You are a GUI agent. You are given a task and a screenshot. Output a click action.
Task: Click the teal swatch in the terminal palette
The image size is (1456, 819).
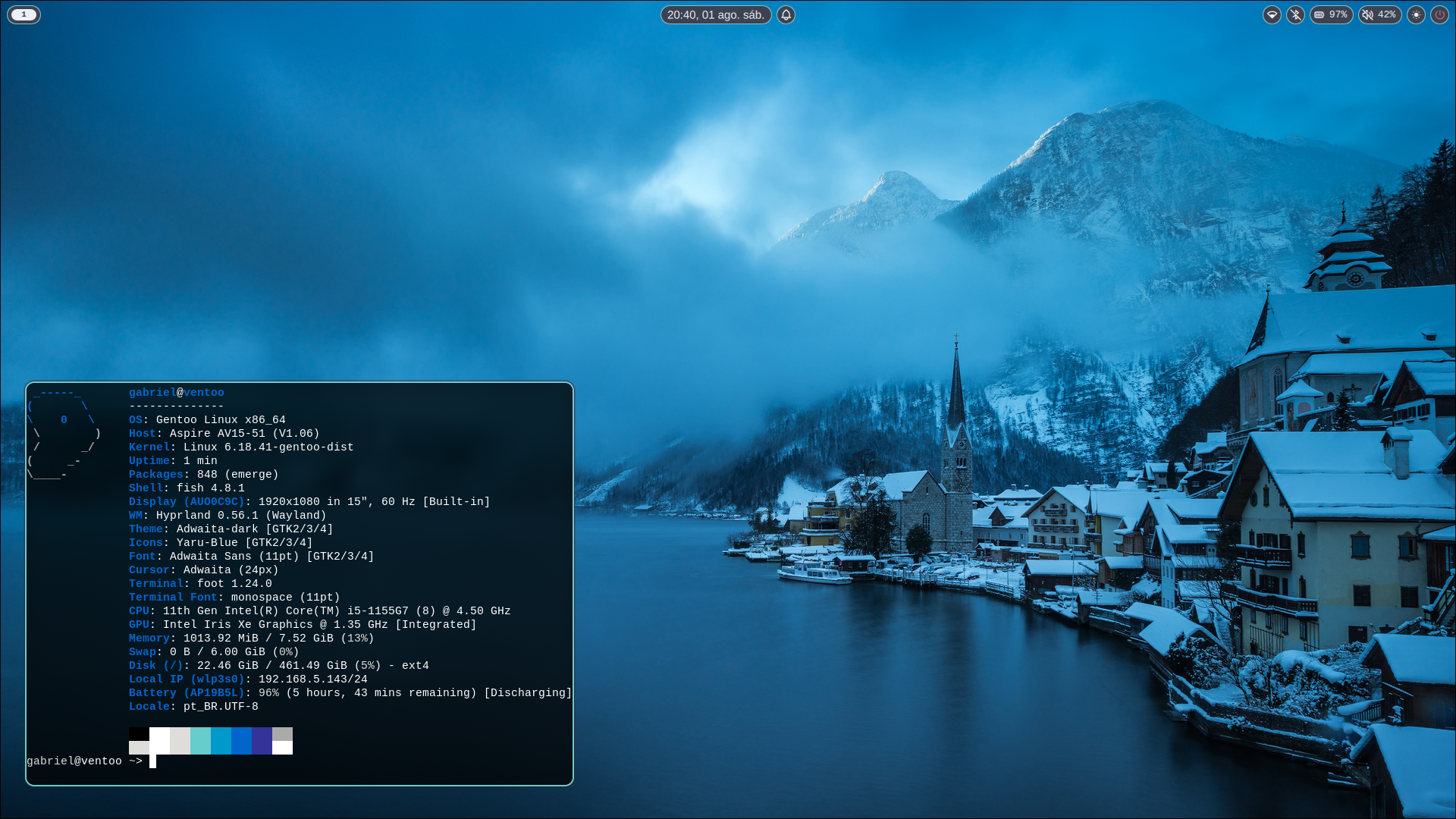(x=200, y=741)
